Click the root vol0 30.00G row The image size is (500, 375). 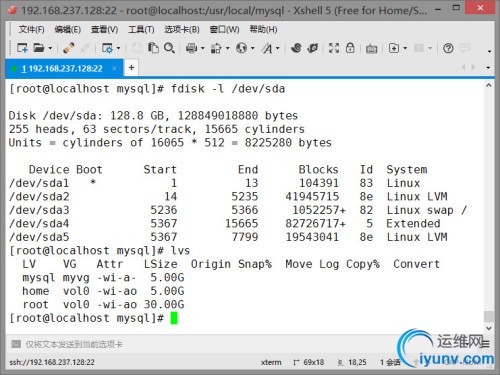103,304
